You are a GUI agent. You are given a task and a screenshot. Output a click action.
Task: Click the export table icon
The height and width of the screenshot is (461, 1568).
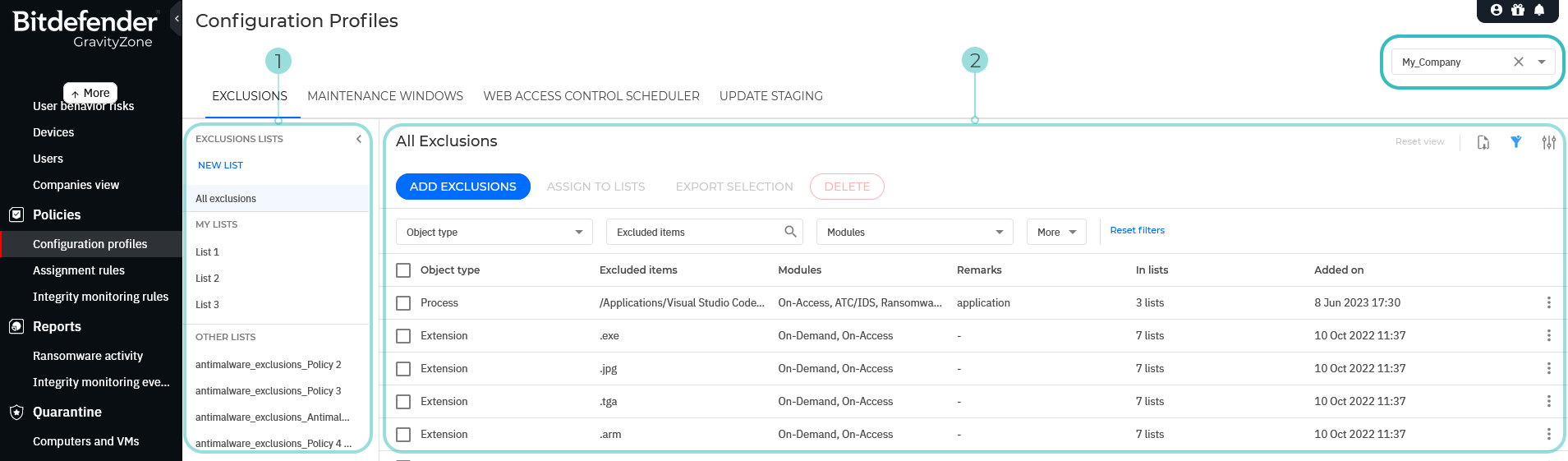click(x=1483, y=142)
